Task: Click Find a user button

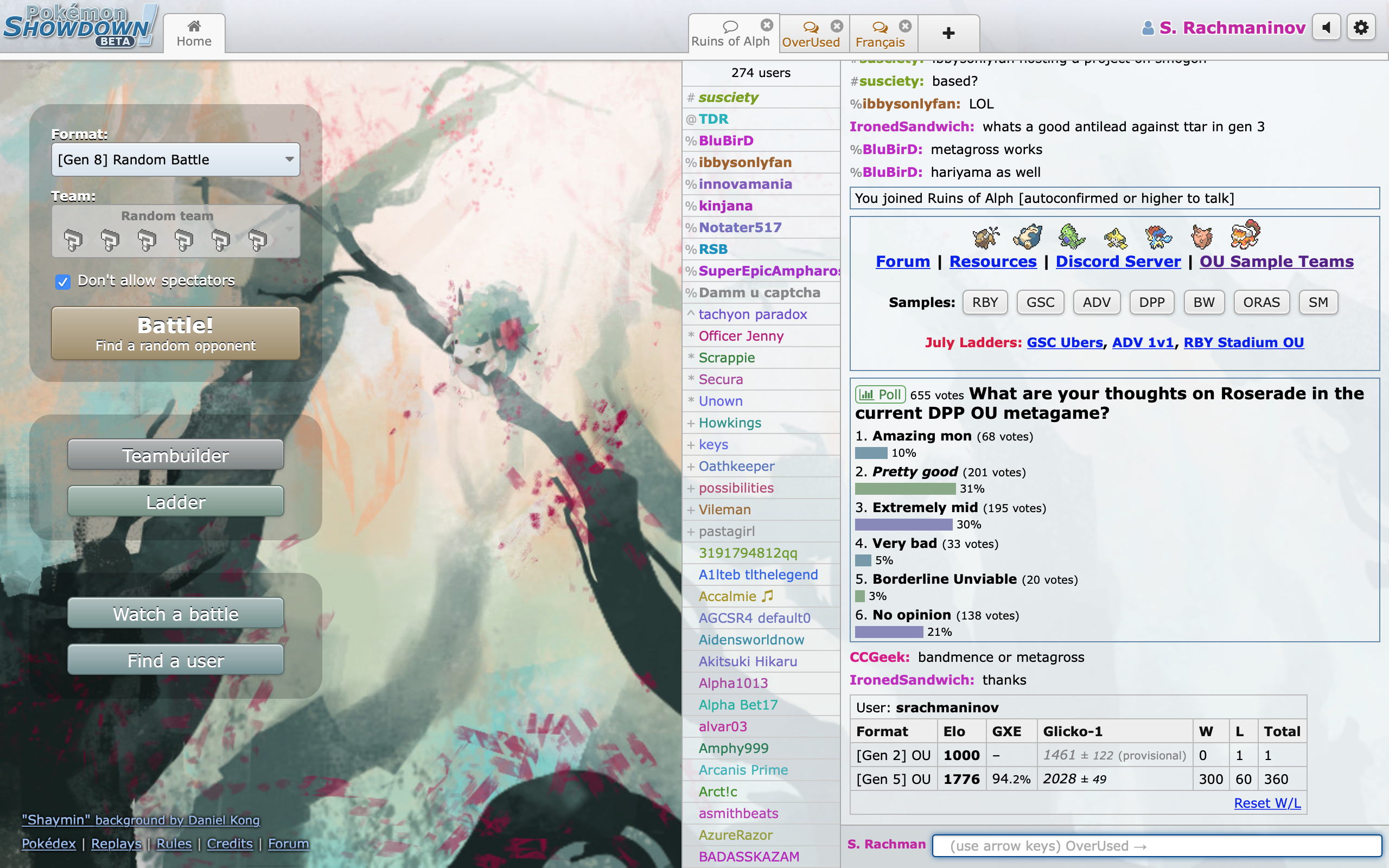Action: (176, 660)
